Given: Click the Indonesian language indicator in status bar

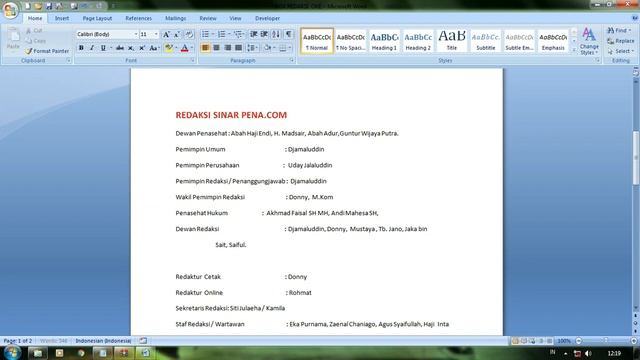Looking at the screenshot, I should tap(103, 340).
